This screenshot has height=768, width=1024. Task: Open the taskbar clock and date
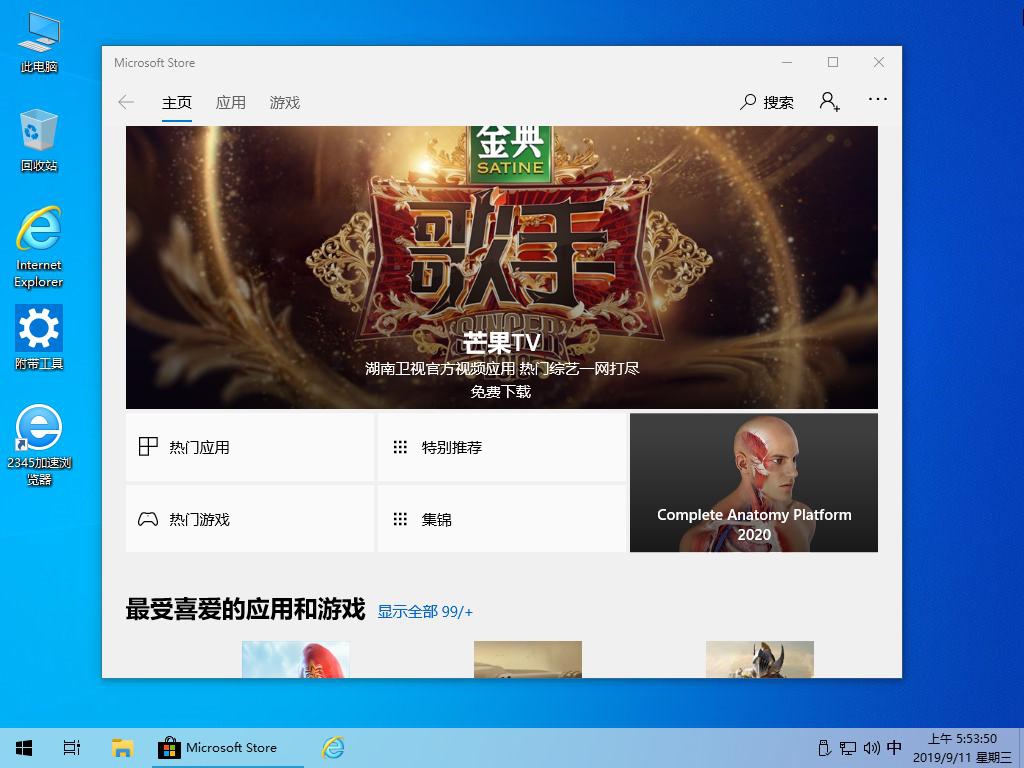click(962, 748)
